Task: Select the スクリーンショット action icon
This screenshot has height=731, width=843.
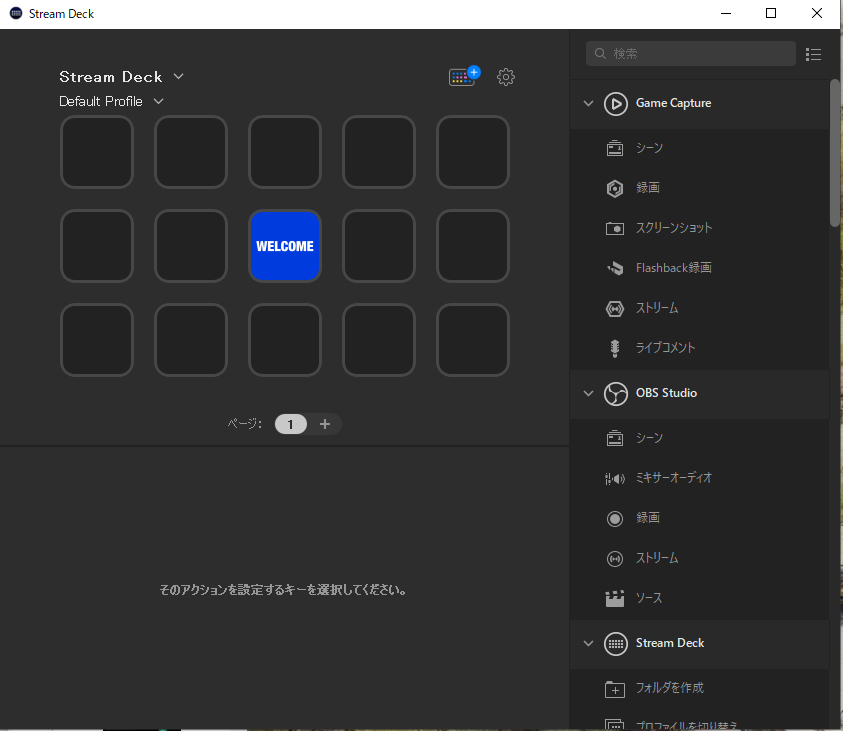Action: click(x=615, y=228)
